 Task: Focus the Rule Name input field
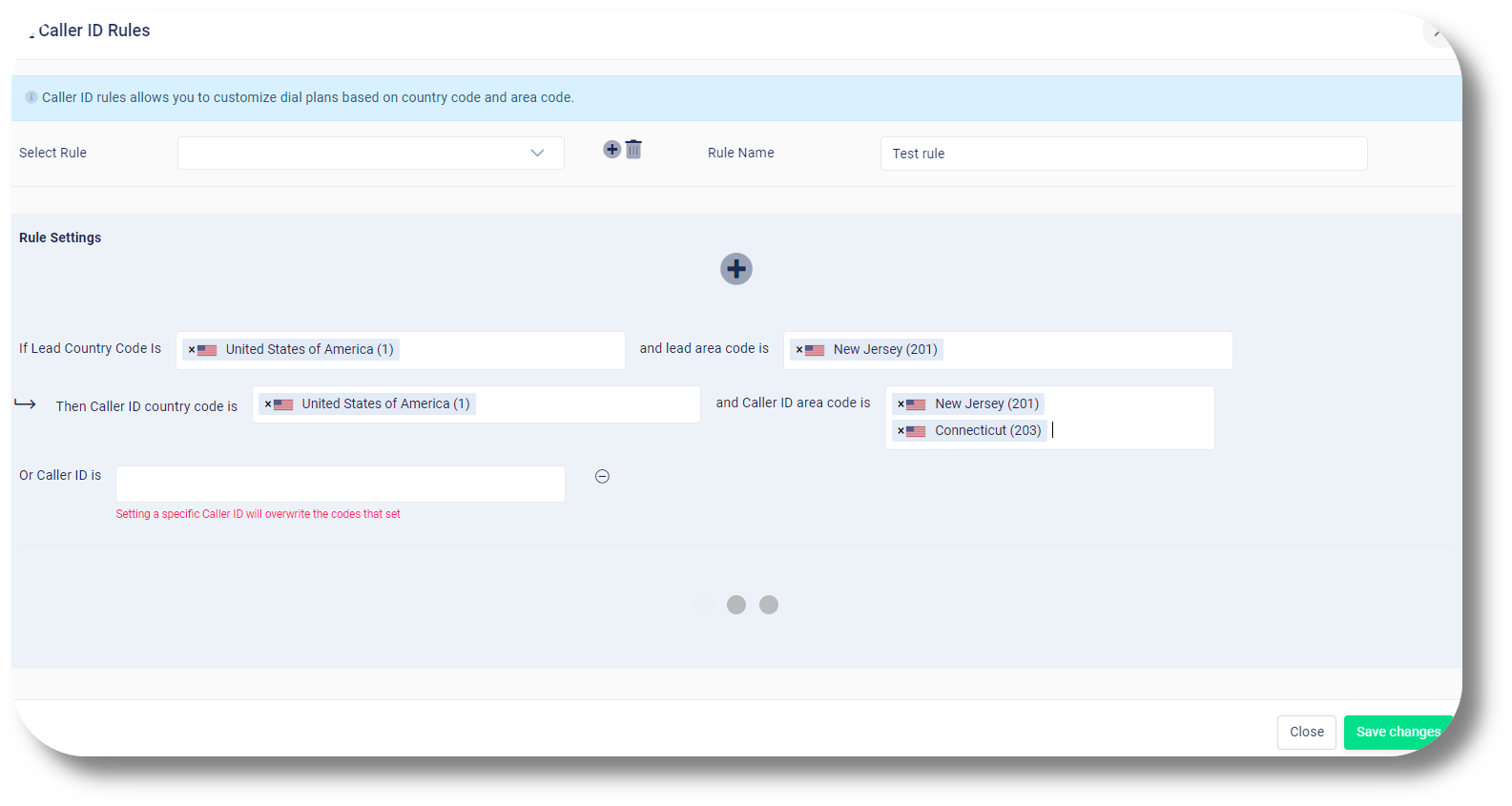click(x=1124, y=154)
